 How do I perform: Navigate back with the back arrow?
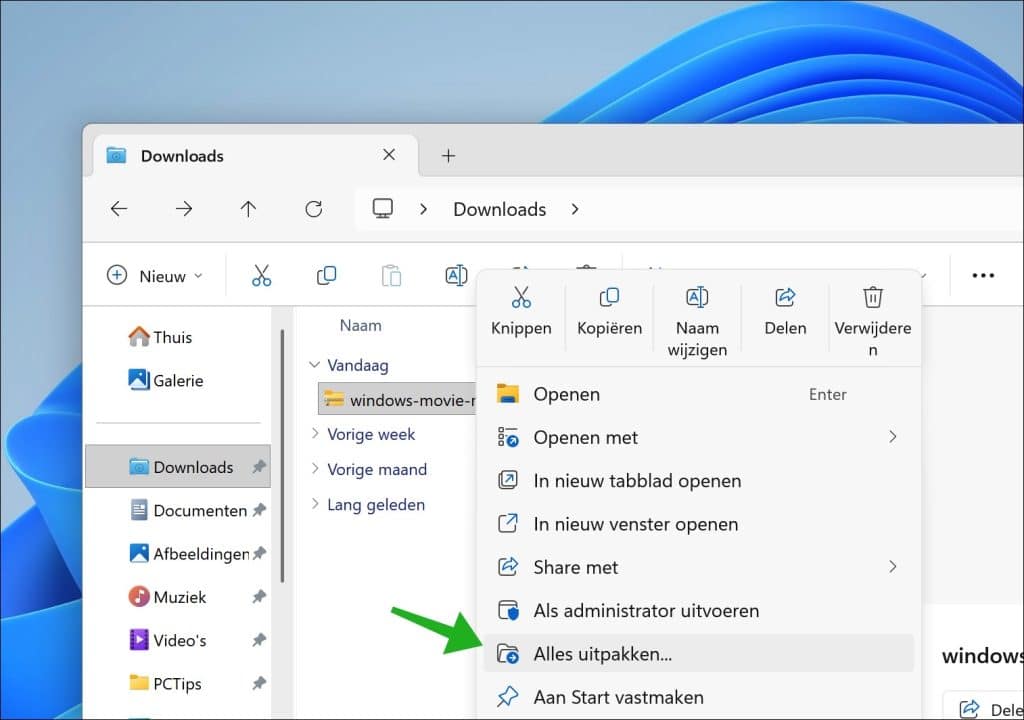click(x=119, y=209)
